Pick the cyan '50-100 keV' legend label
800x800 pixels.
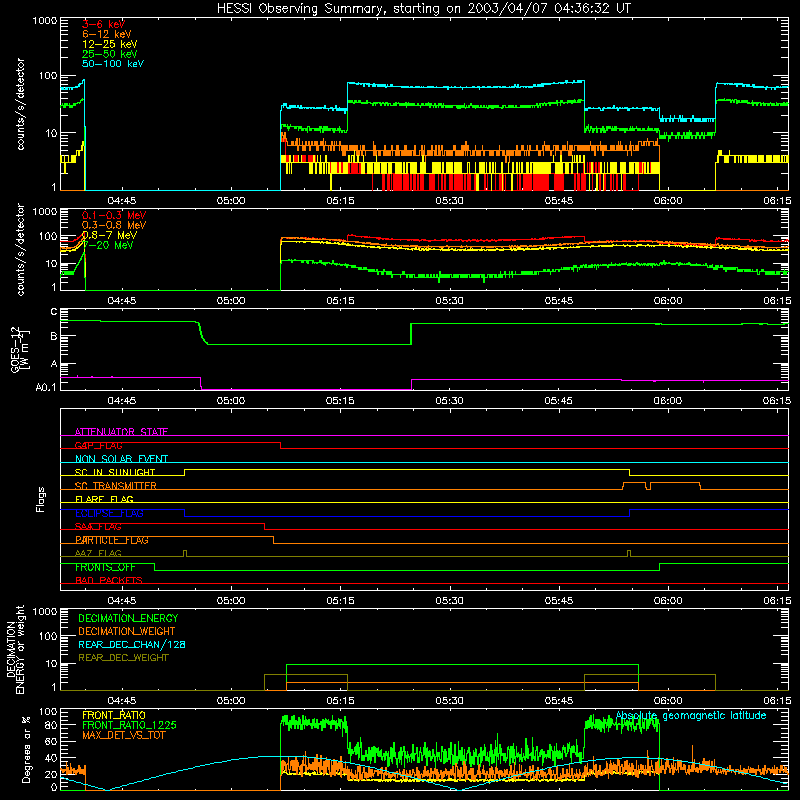(x=113, y=64)
